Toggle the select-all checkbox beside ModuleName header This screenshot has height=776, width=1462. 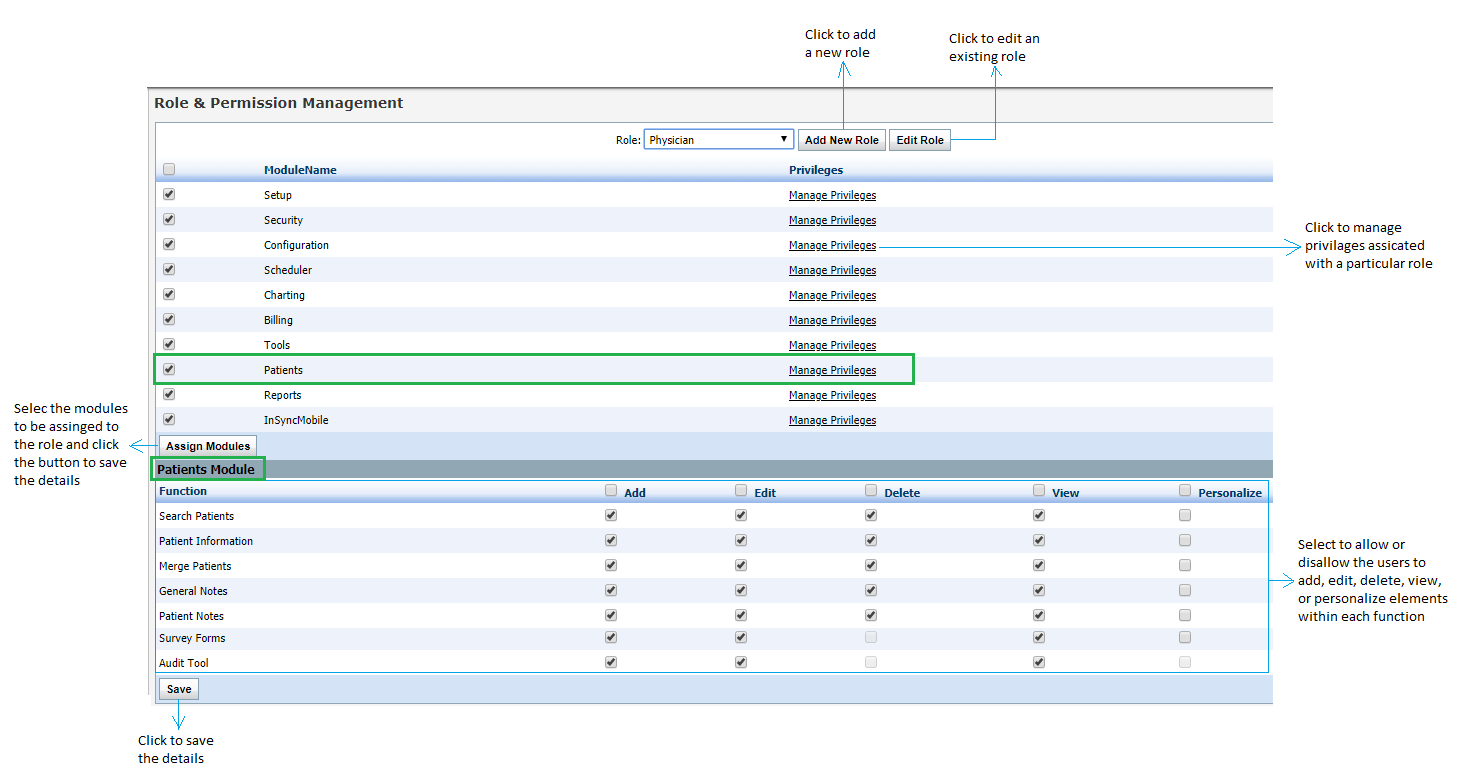point(169,169)
